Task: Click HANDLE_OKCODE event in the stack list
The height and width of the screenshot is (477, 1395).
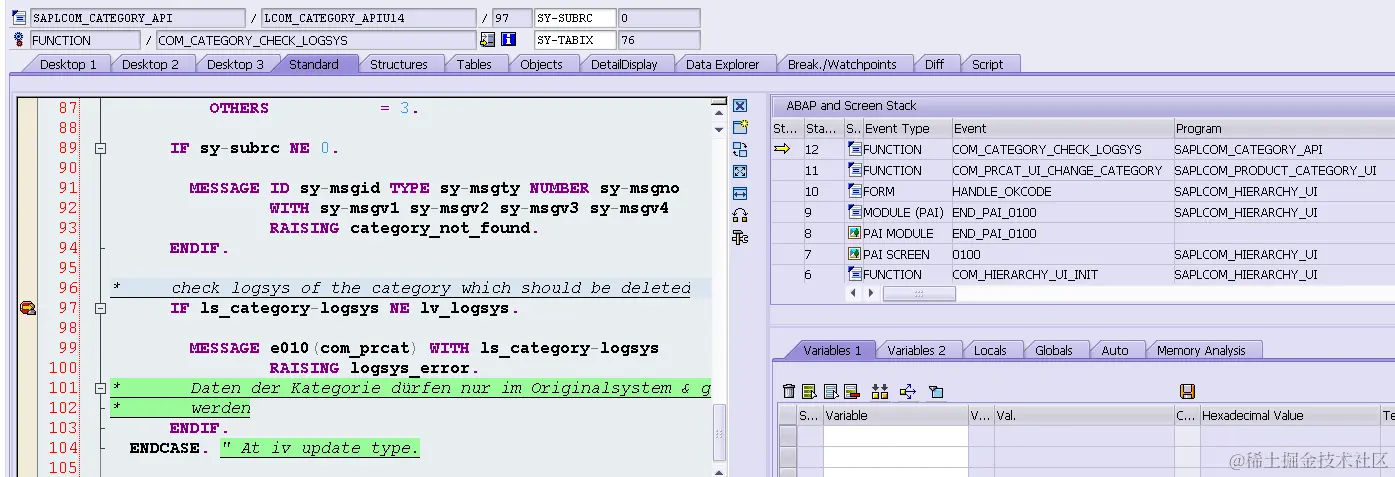Action: click(x=1001, y=191)
